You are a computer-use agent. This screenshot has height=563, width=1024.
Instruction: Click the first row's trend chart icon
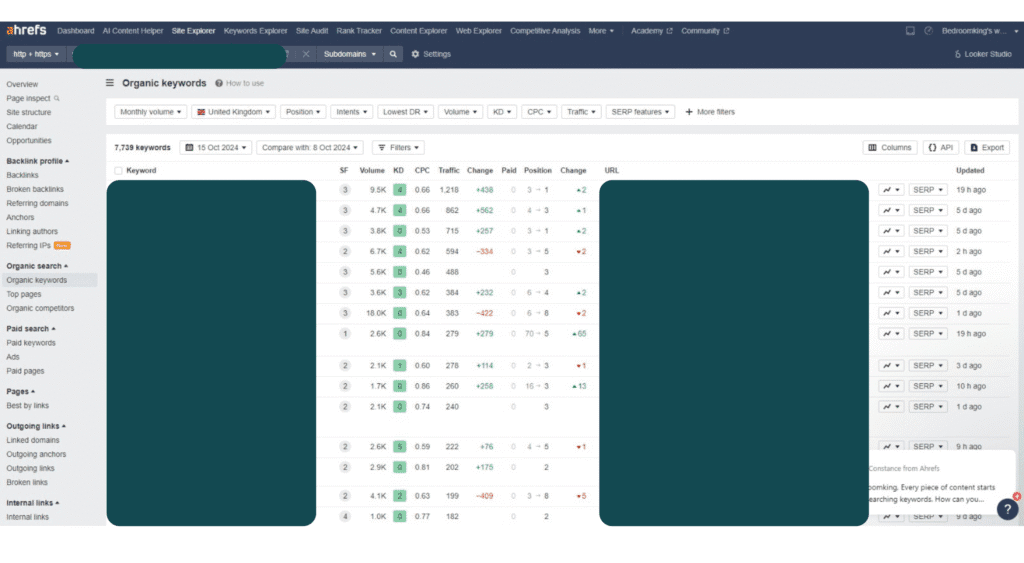890,190
